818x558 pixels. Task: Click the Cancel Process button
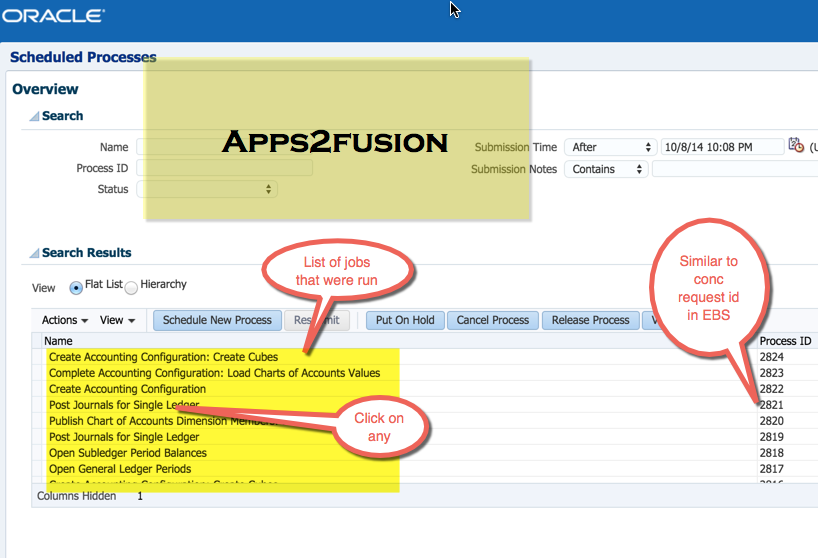tap(492, 320)
